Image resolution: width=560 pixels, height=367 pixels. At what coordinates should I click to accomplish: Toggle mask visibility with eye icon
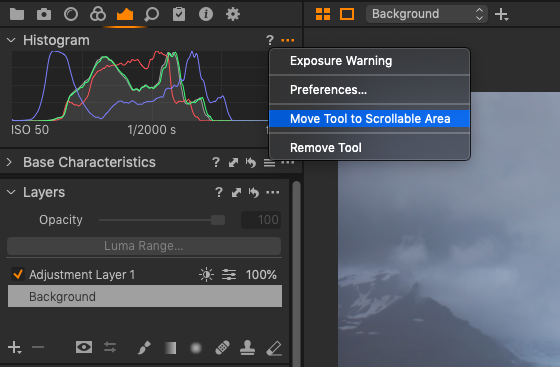pyautogui.click(x=84, y=347)
